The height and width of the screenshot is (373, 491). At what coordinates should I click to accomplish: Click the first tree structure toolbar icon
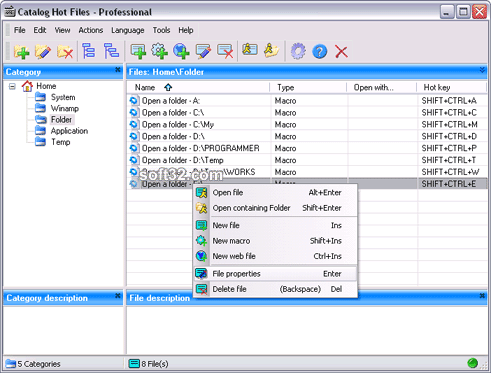[89, 51]
